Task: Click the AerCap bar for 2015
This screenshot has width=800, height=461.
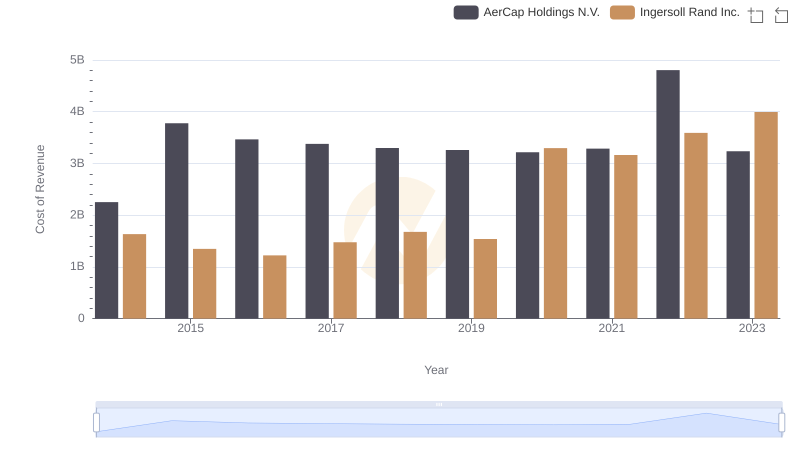Action: (177, 221)
